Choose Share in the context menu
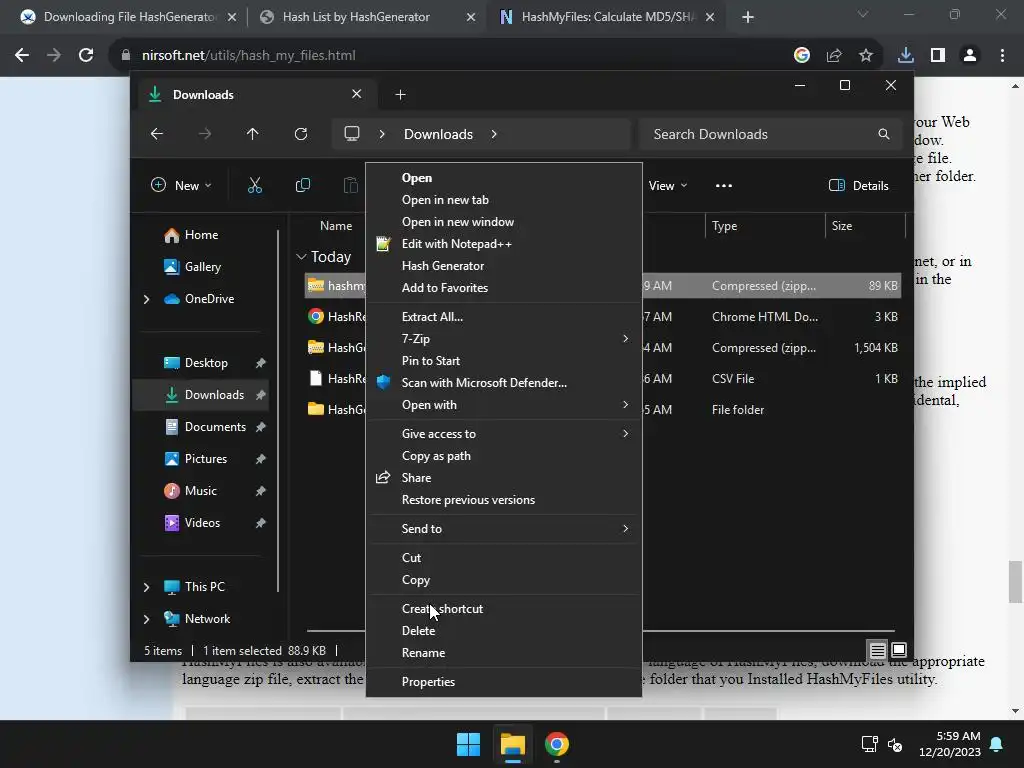This screenshot has height=768, width=1024. tap(504, 478)
